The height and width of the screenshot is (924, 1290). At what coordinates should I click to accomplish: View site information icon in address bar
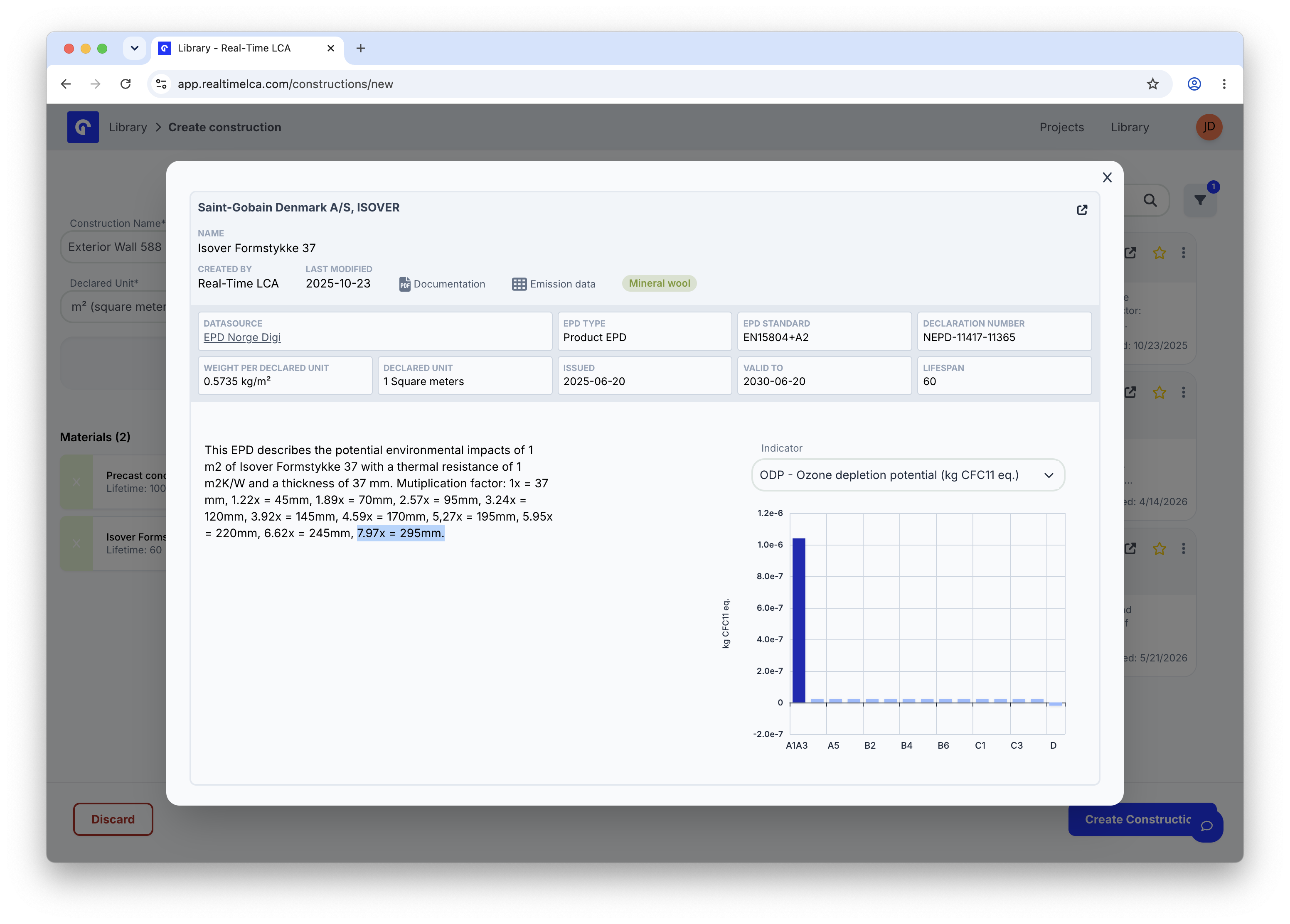pos(162,84)
